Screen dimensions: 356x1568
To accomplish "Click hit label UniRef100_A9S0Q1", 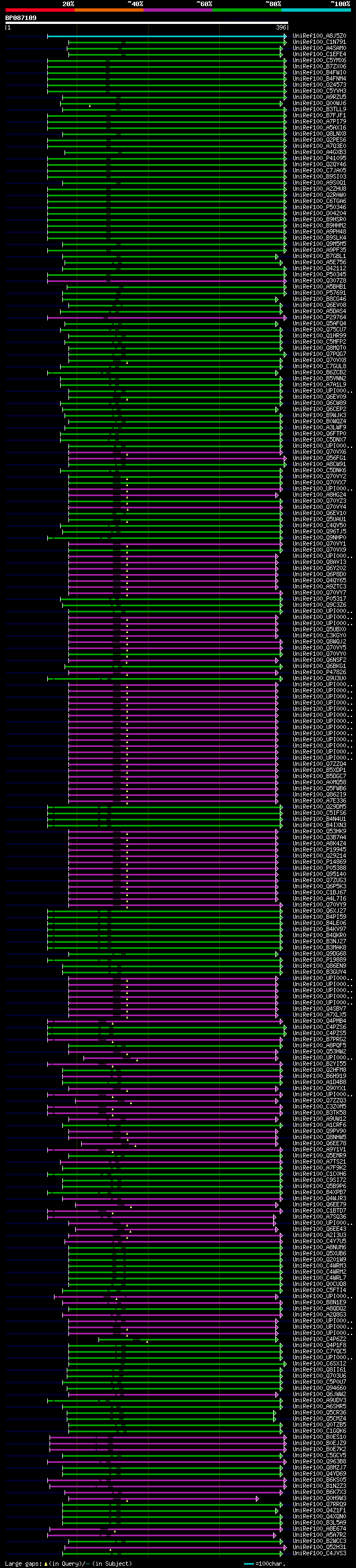I will (319, 182).
